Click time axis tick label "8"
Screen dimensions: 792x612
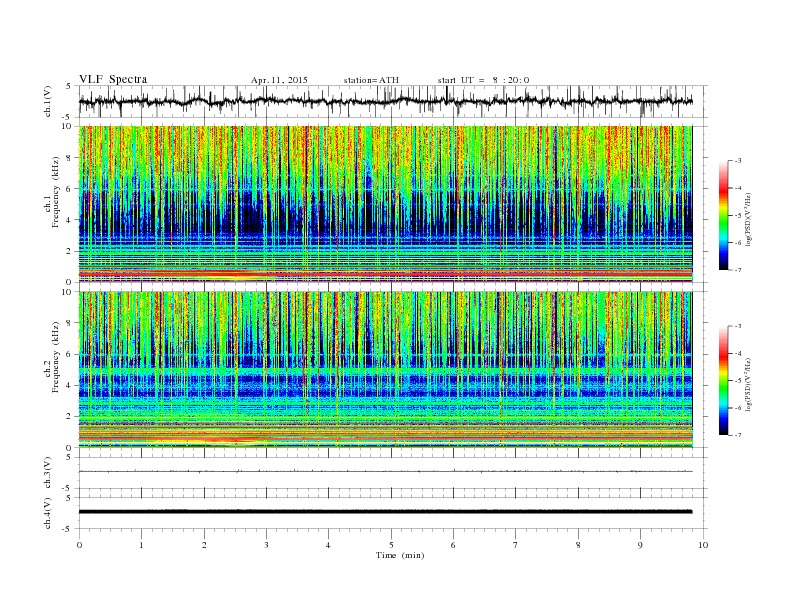click(578, 545)
